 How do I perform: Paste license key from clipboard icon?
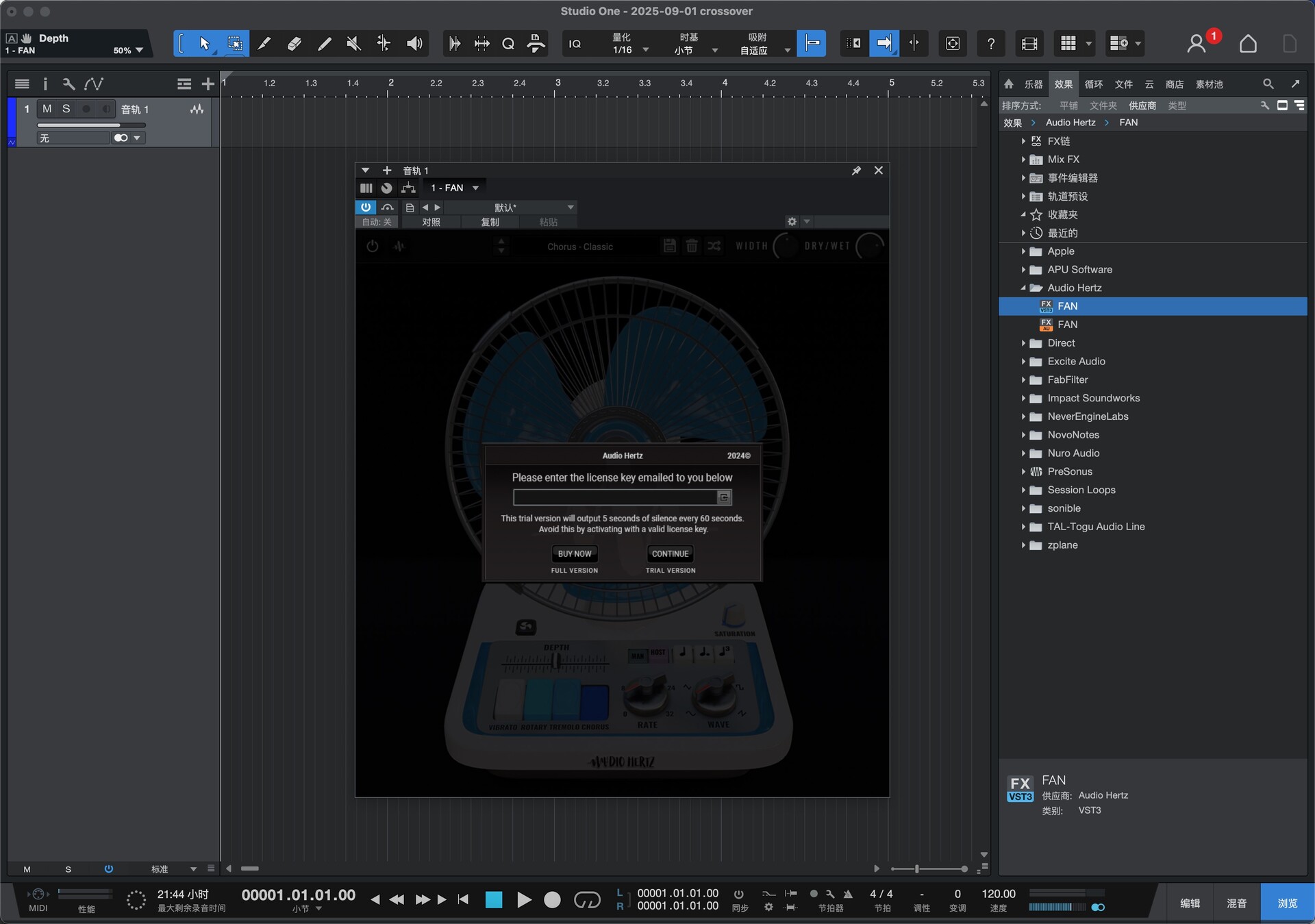click(x=724, y=497)
